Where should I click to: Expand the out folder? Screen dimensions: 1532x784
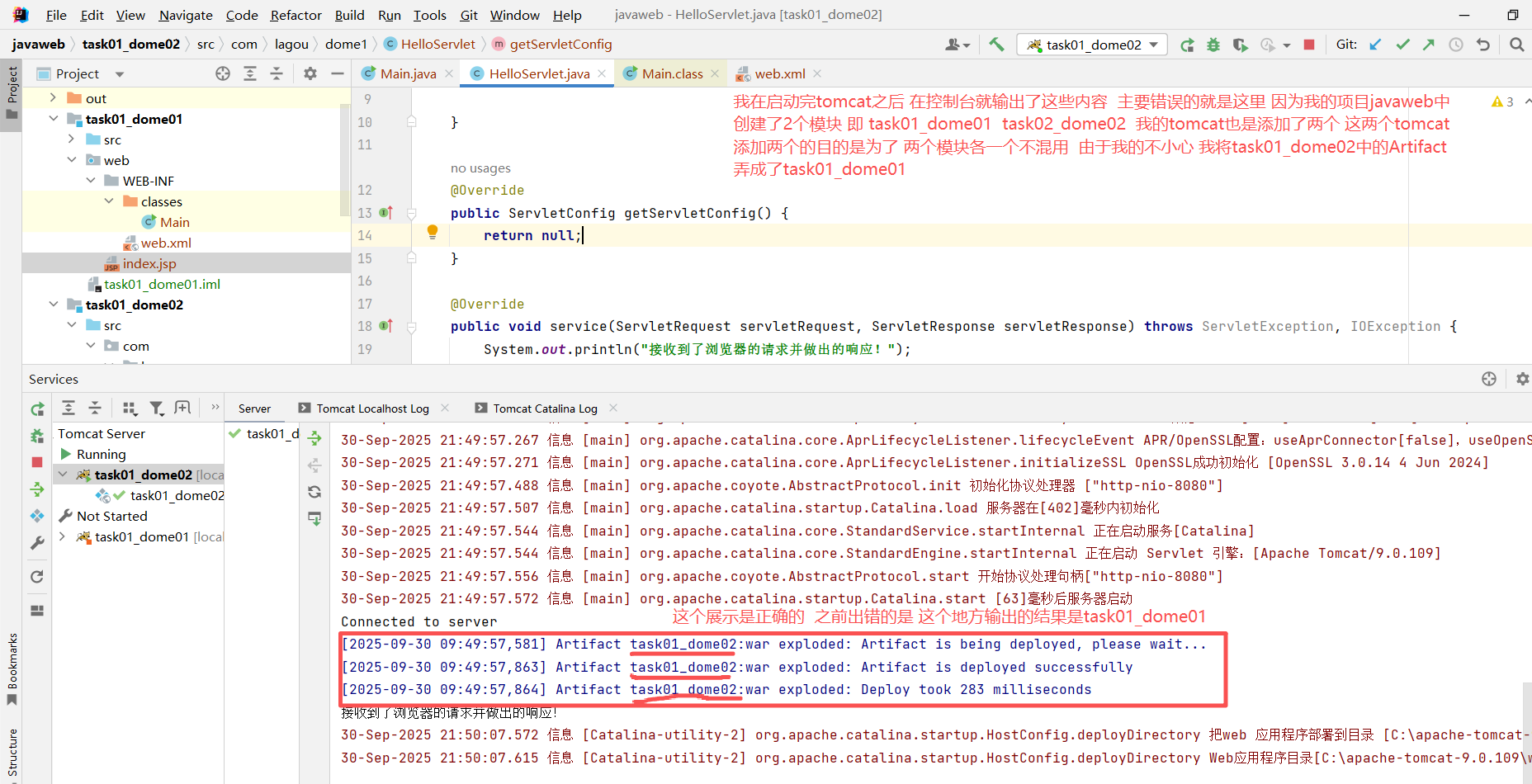[53, 98]
